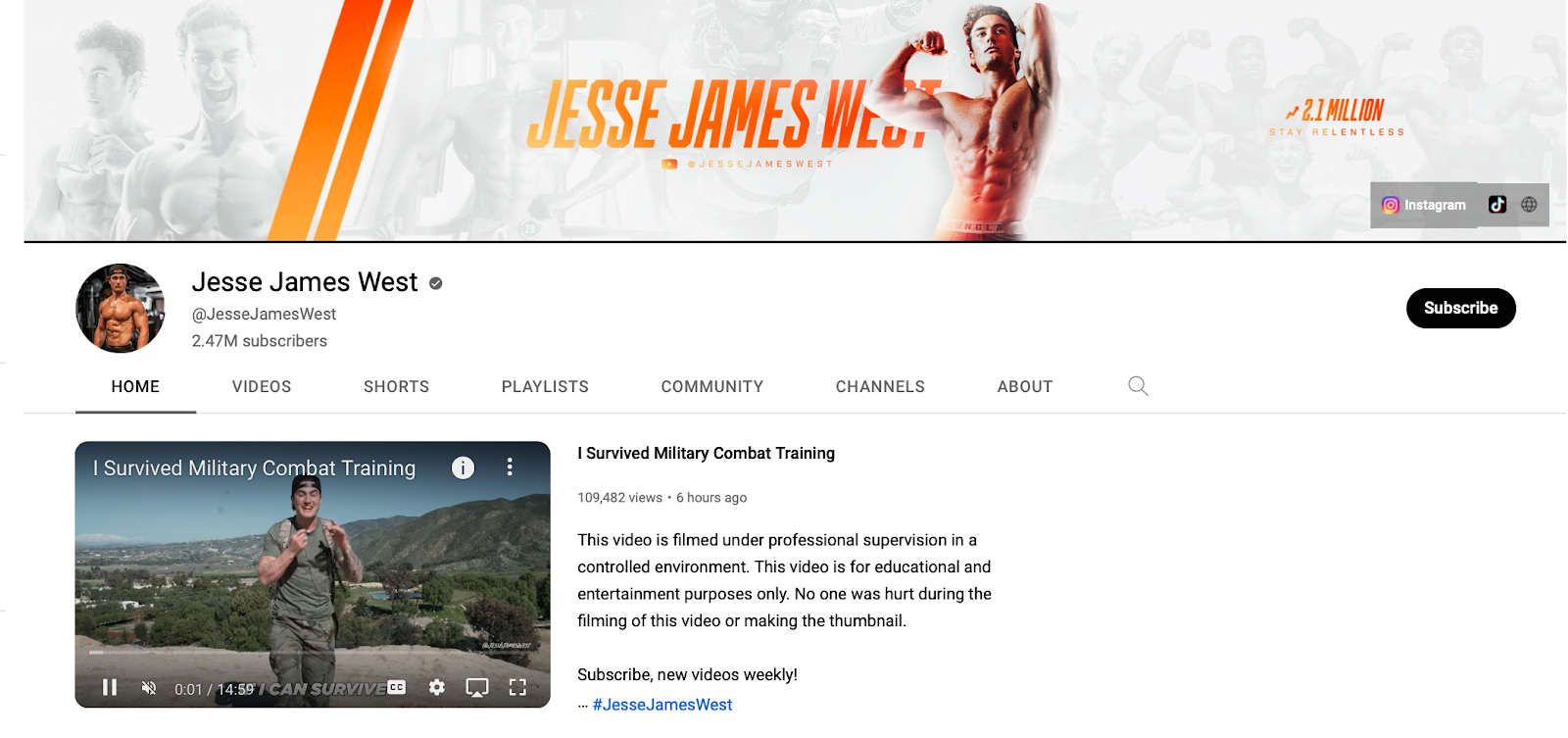
Task: Open video info card icon
Action: (463, 467)
